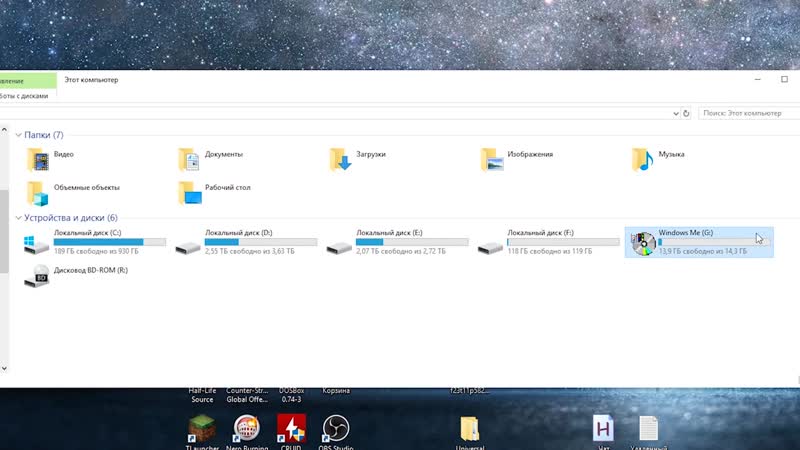
Task: Collapse the Папки (7) group
Action: (19, 135)
